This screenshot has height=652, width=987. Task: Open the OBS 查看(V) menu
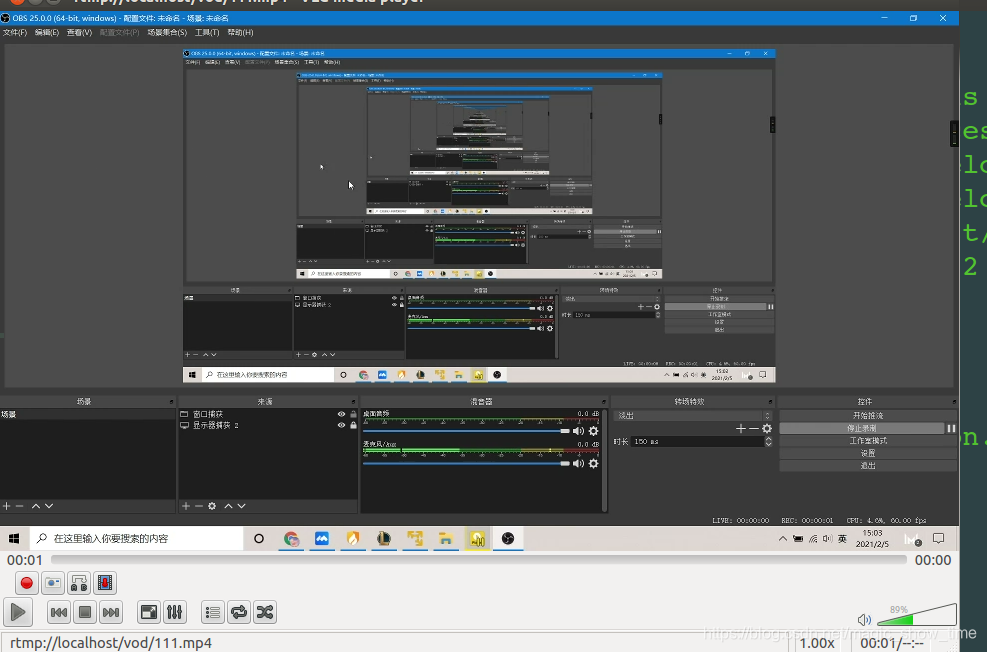(79, 33)
